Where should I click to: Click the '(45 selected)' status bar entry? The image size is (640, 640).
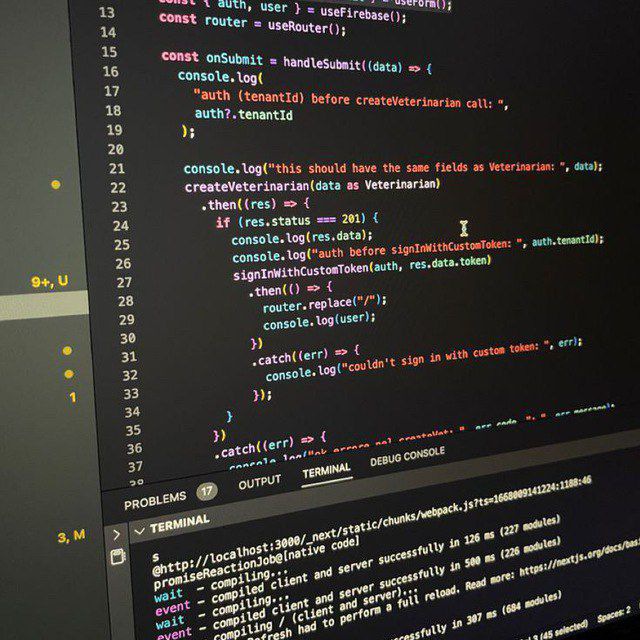(563, 628)
